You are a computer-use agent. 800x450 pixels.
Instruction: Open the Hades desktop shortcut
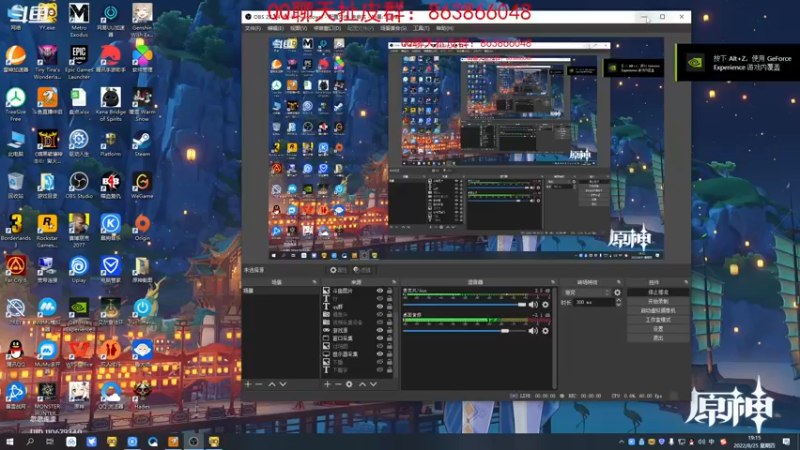point(142,395)
